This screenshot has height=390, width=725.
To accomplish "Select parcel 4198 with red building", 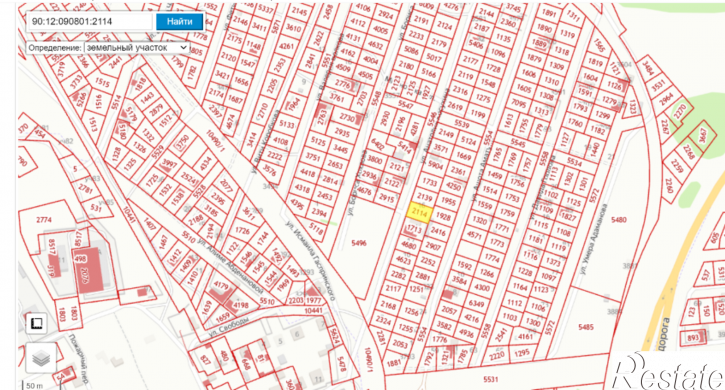I will click(x=240, y=305).
